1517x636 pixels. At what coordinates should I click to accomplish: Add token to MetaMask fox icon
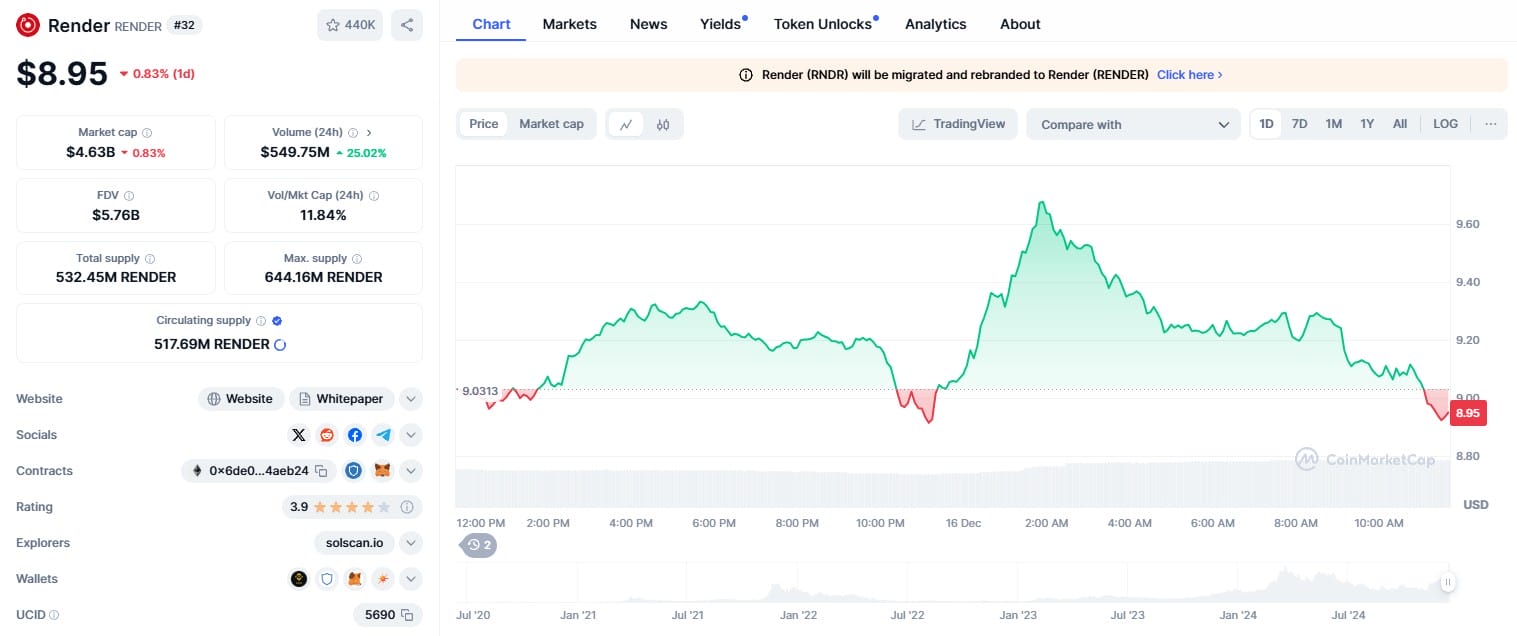tap(382, 471)
